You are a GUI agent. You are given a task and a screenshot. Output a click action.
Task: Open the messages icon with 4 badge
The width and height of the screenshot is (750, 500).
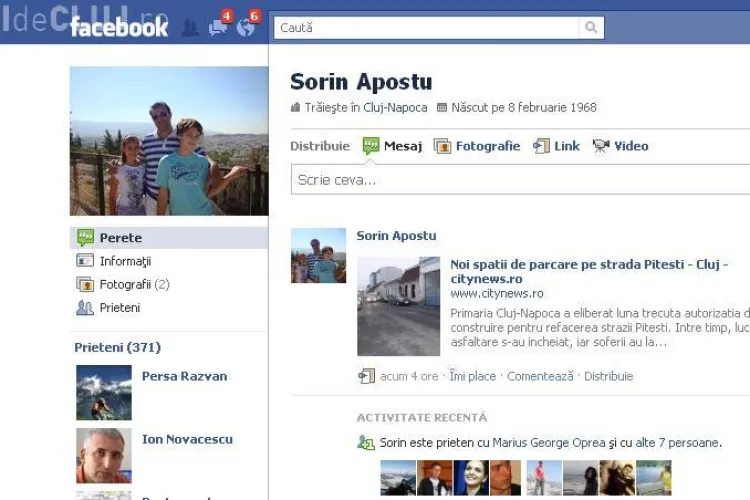pyautogui.click(x=218, y=27)
